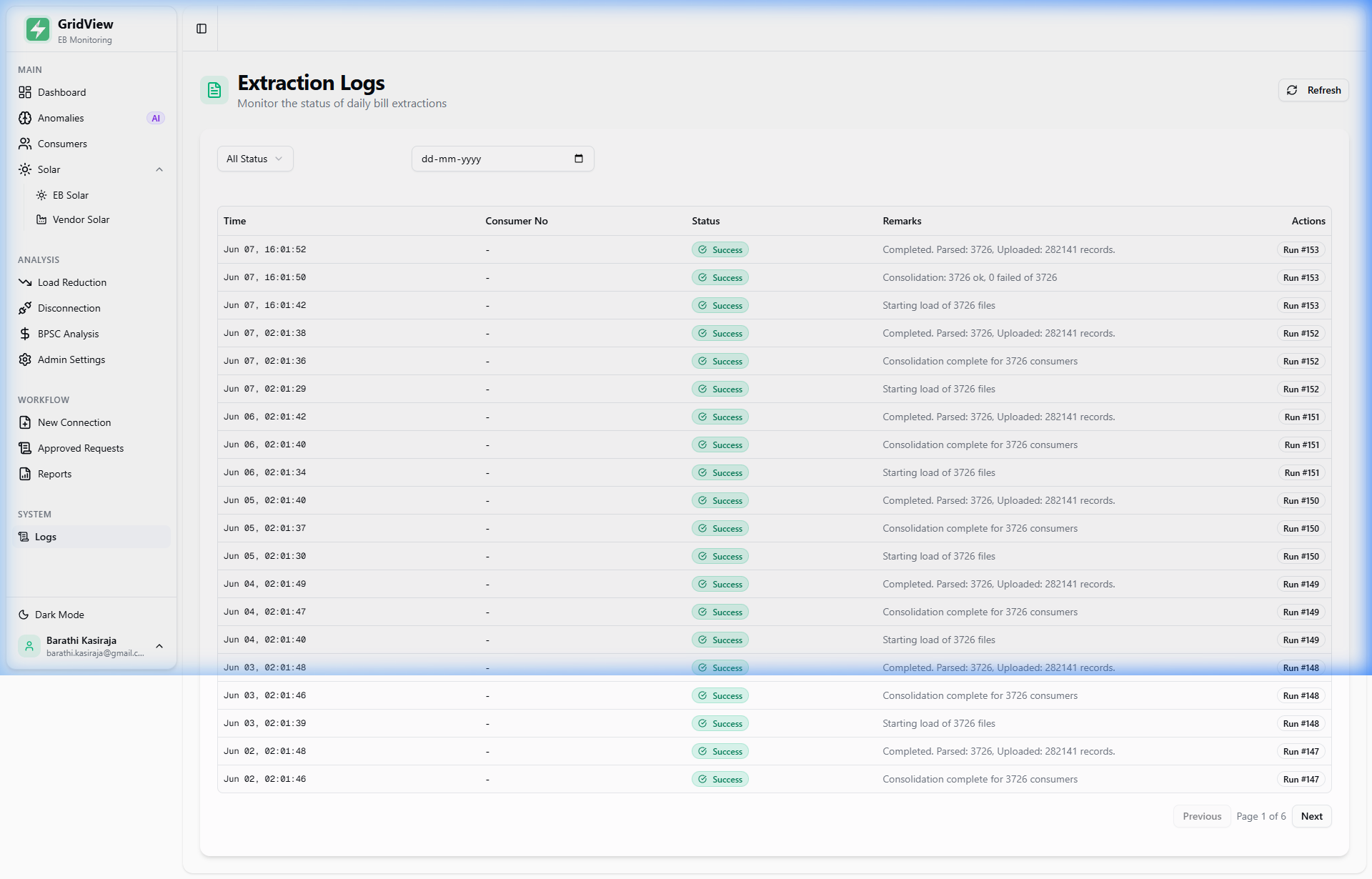The height and width of the screenshot is (879, 1372).
Task: Click the Approved Requests list icon
Action: pos(25,448)
